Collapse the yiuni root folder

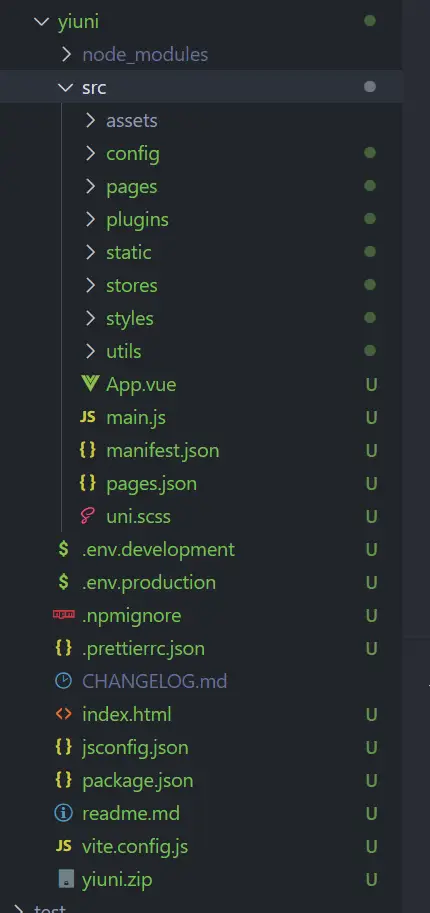(x=42, y=22)
